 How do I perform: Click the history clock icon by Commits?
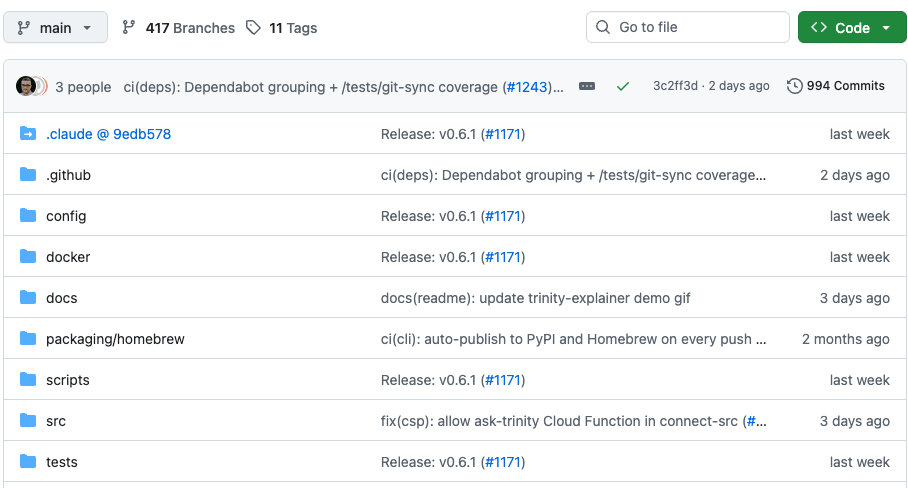pos(794,86)
